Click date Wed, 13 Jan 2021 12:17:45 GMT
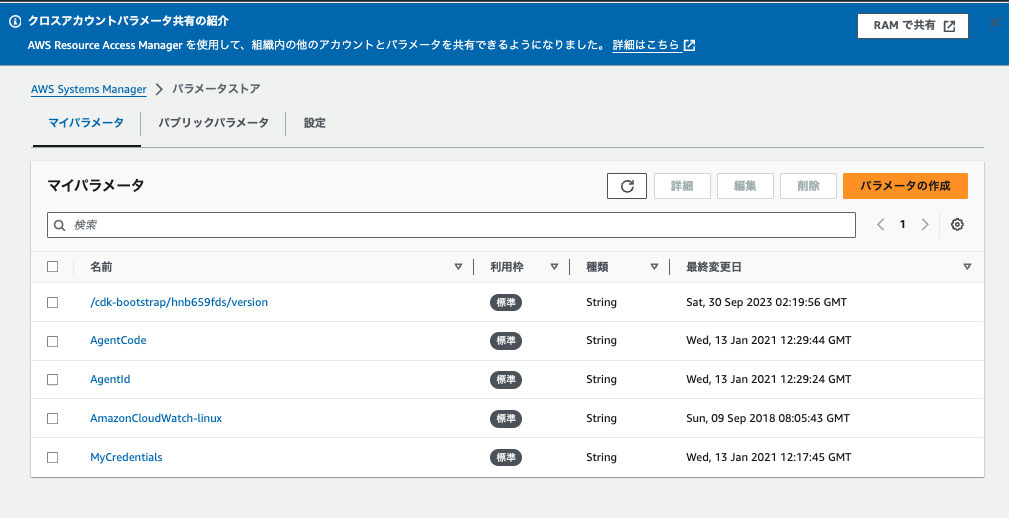Image resolution: width=1009 pixels, height=518 pixels. [x=768, y=458]
